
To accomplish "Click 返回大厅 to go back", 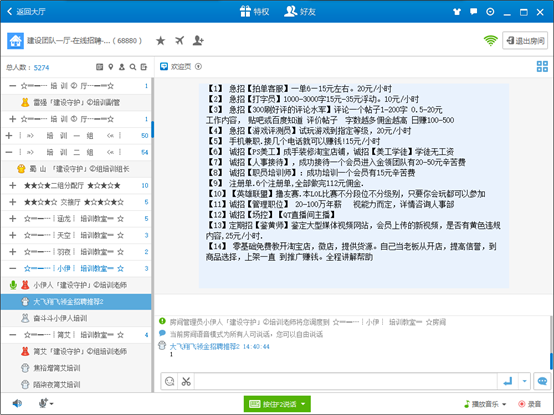I will point(26,12).
